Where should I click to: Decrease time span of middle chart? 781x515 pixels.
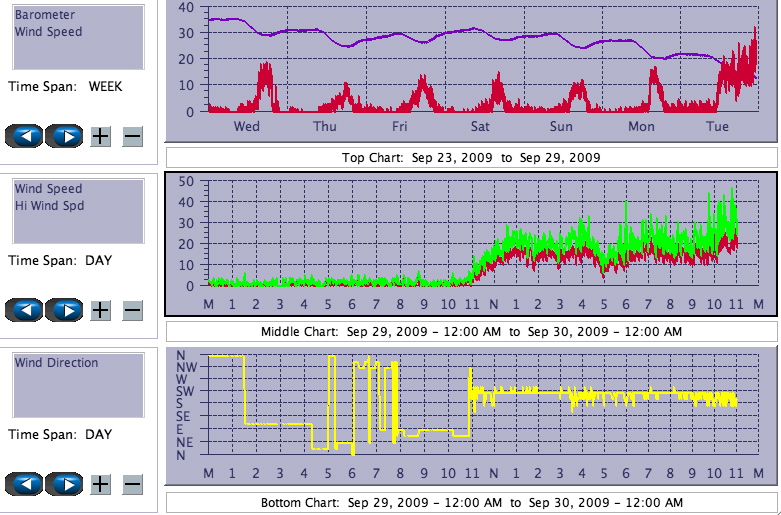132,310
